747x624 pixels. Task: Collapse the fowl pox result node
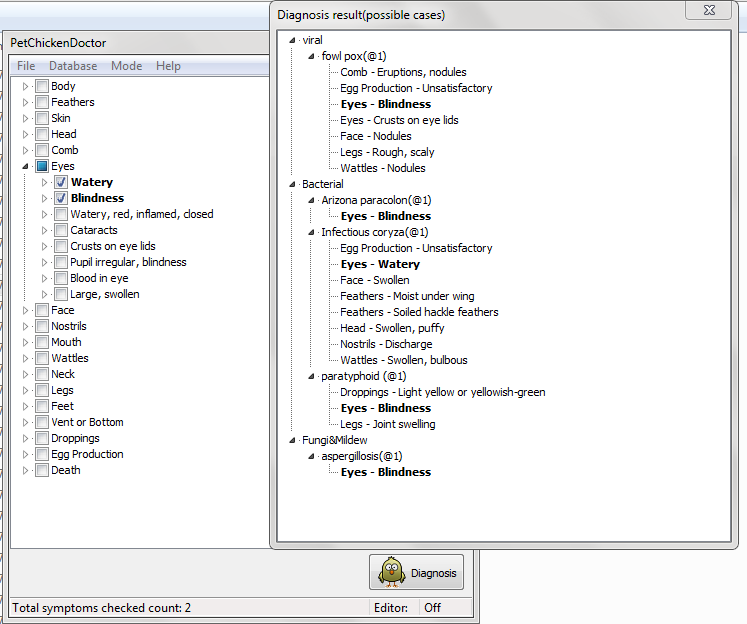tap(311, 56)
